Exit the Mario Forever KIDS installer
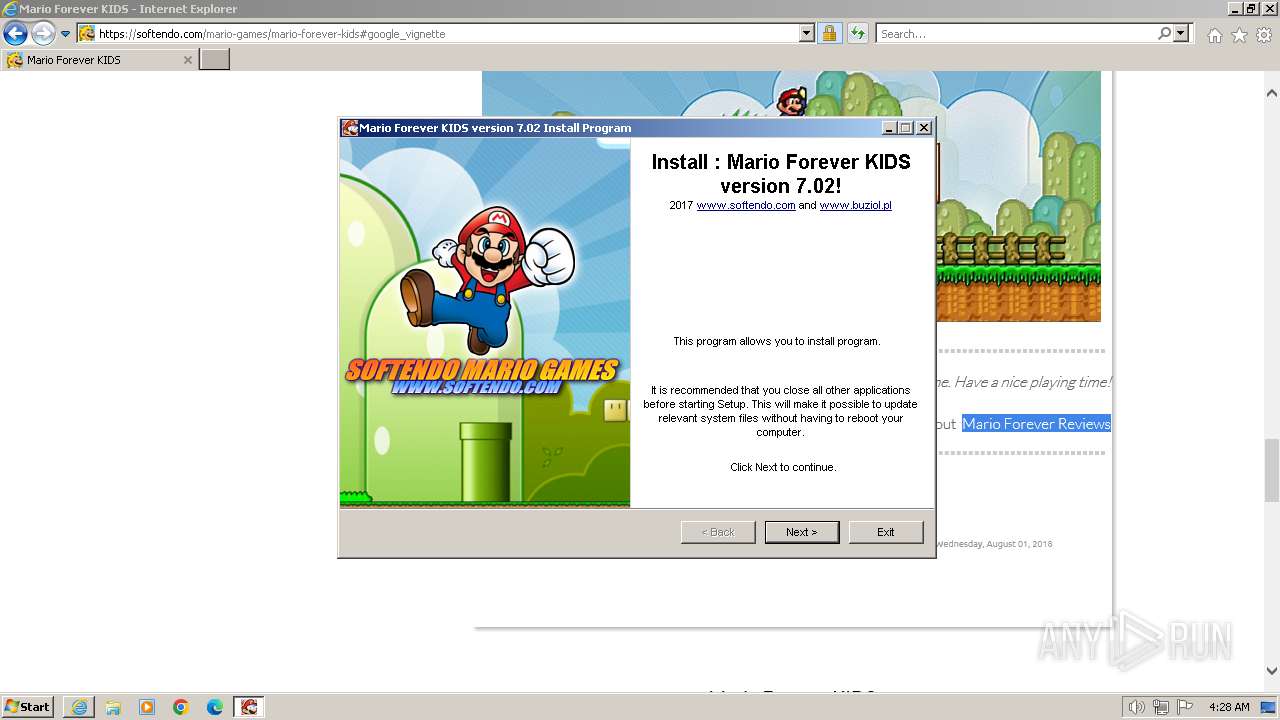Screen dimensions: 1280x720 click(886, 532)
